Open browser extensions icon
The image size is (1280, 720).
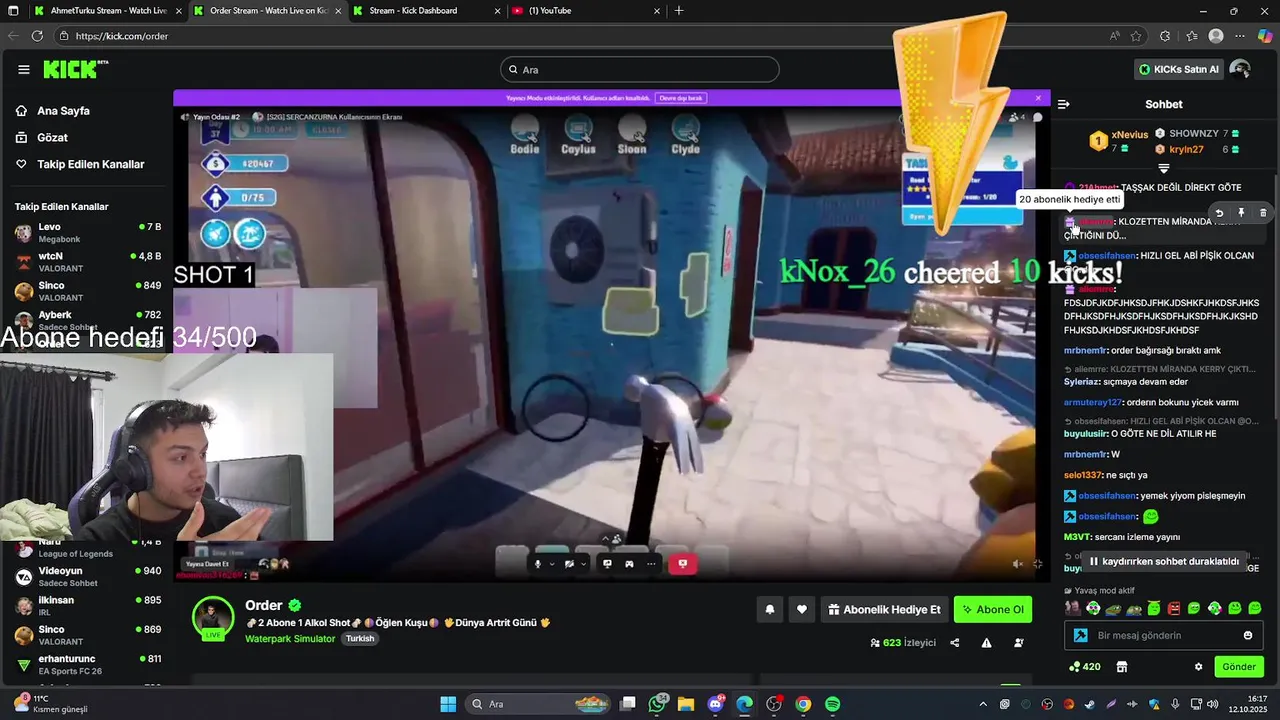coord(1165,36)
